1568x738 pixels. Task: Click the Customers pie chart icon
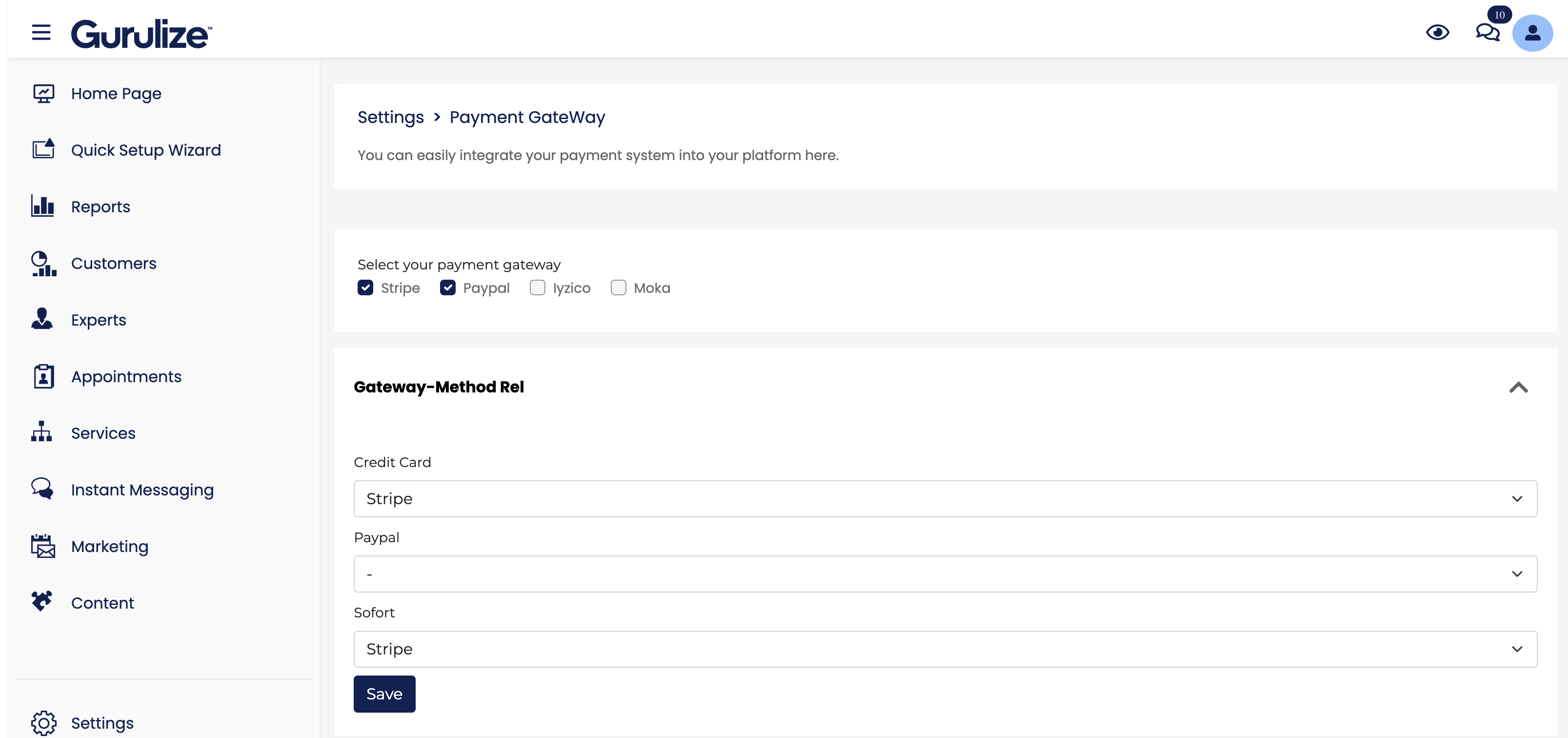(43, 263)
